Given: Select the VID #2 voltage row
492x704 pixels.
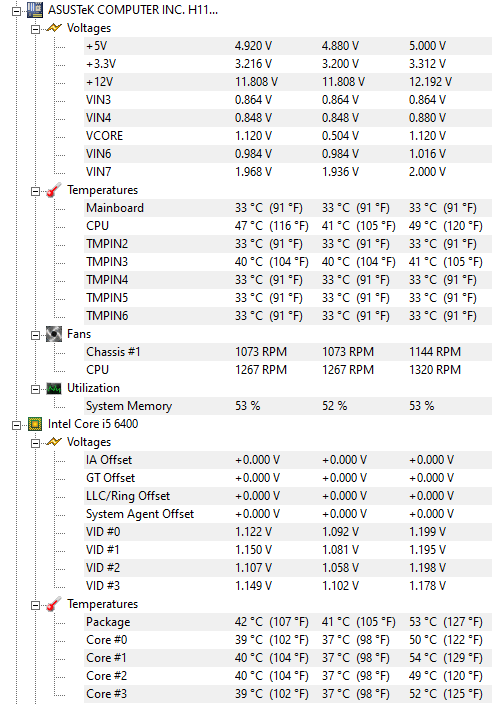Looking at the screenshot, I should tap(288, 568).
